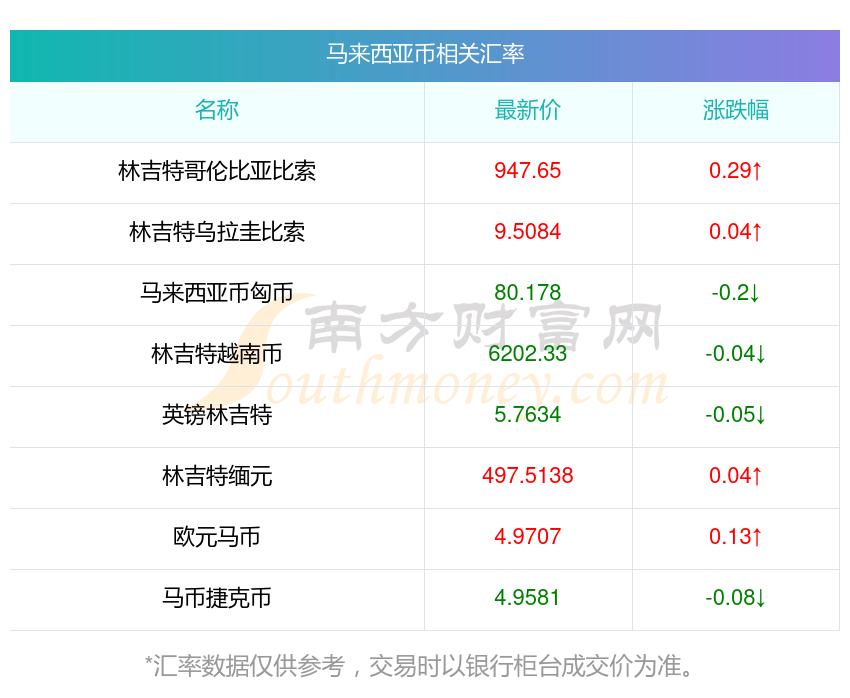This screenshot has height=698, width=850.
Task: Click the price 5.7634
Action: click(x=527, y=415)
